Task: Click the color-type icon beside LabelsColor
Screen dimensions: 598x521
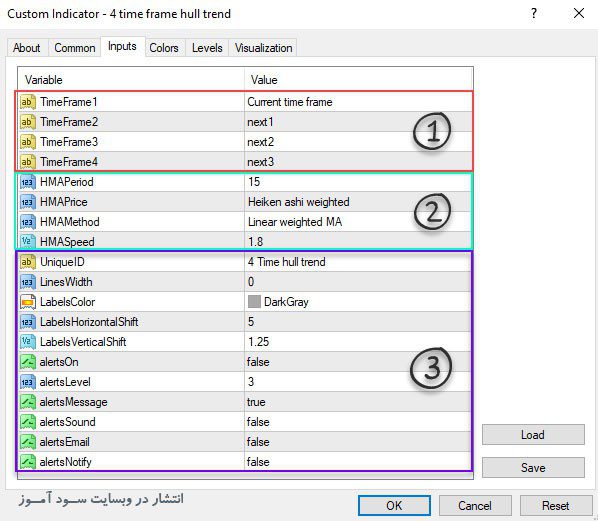Action: tap(28, 302)
